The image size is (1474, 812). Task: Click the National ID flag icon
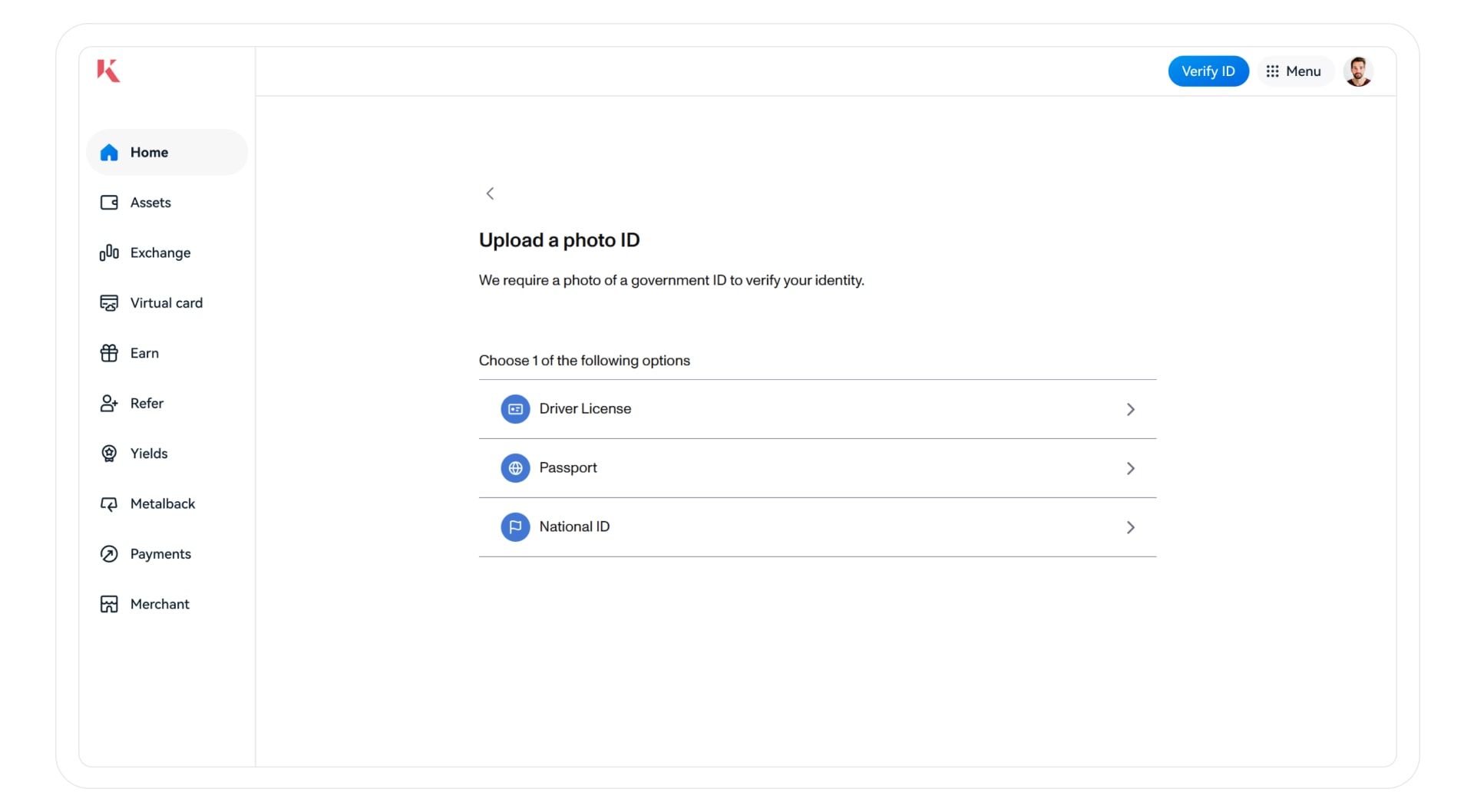[515, 527]
